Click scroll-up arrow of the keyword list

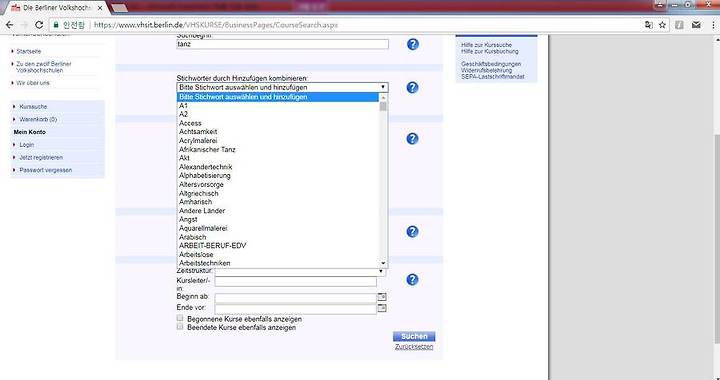383,97
